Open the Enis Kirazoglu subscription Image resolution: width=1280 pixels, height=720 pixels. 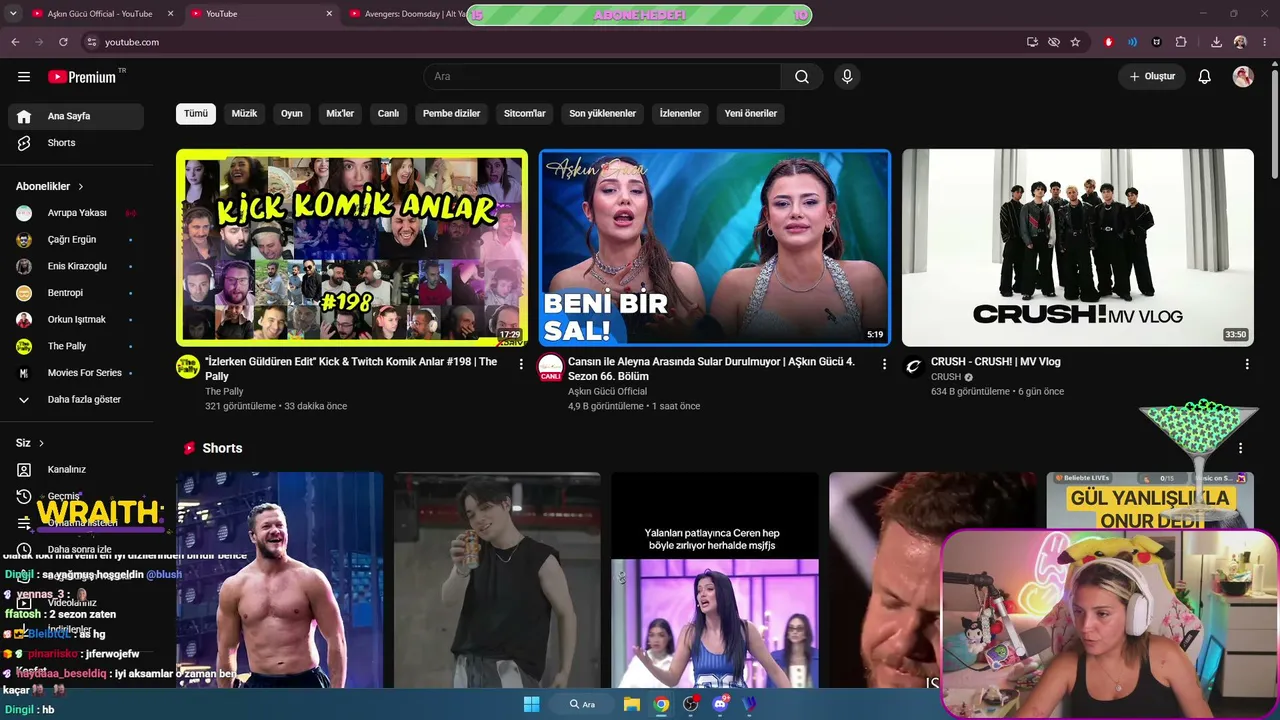point(76,266)
